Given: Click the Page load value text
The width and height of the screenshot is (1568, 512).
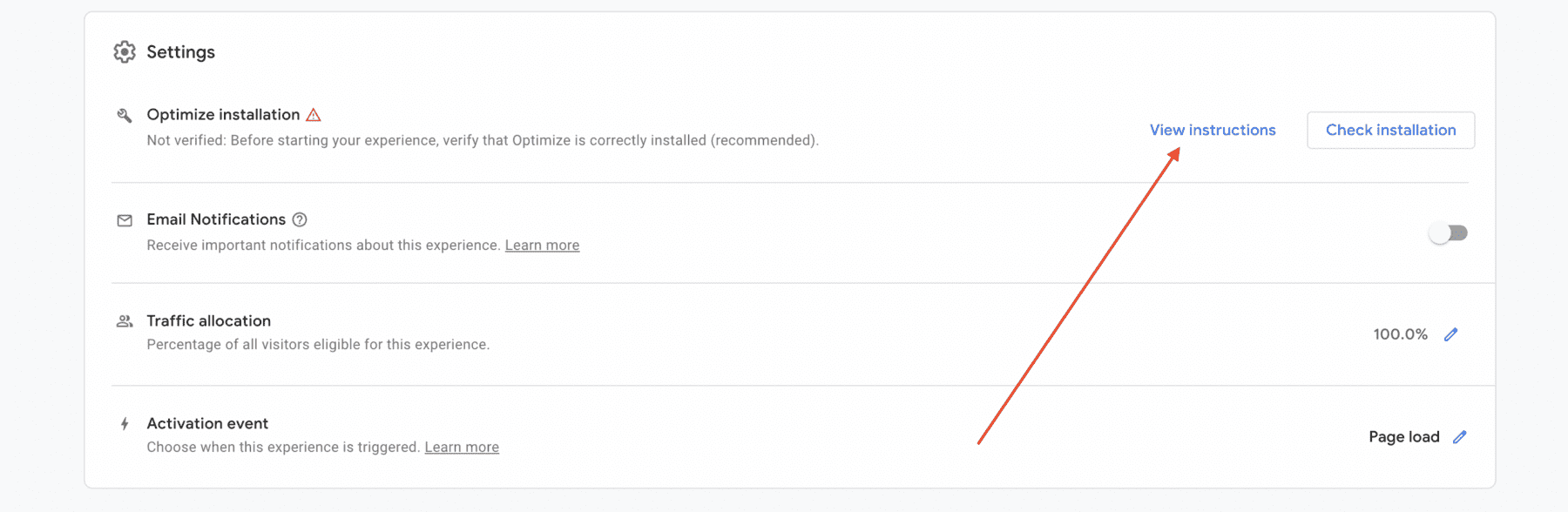Looking at the screenshot, I should click(x=1403, y=437).
